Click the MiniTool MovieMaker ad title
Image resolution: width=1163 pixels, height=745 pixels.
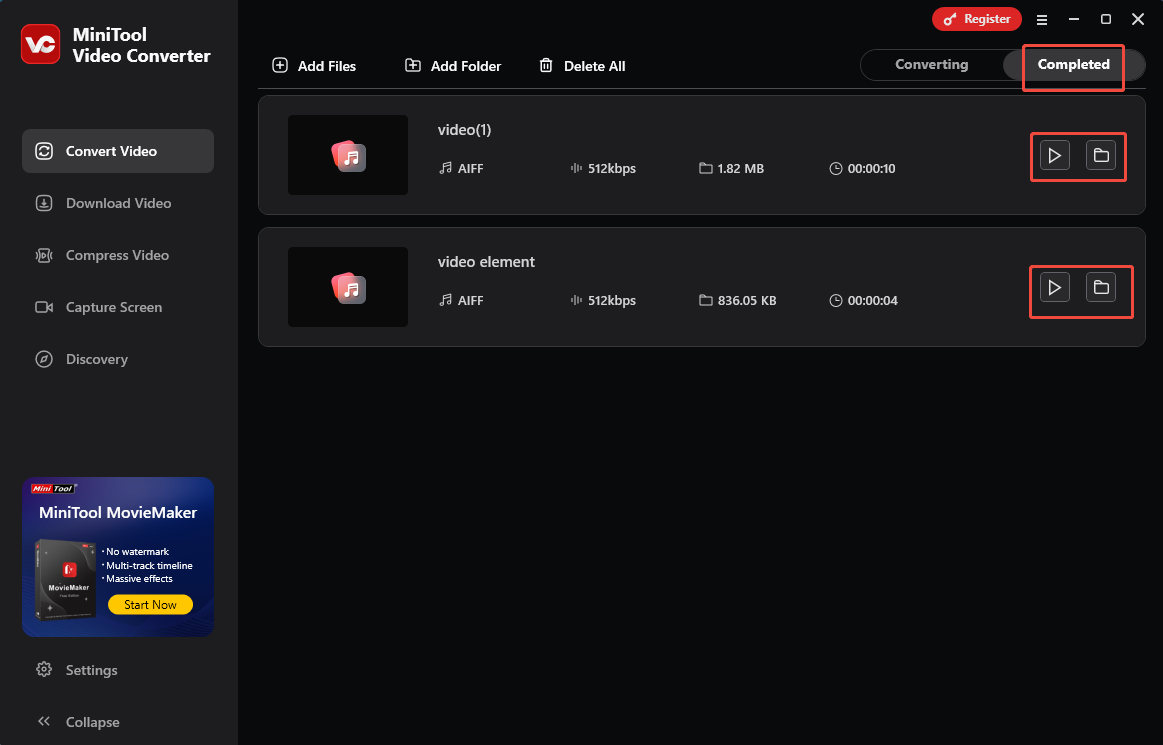click(x=118, y=513)
